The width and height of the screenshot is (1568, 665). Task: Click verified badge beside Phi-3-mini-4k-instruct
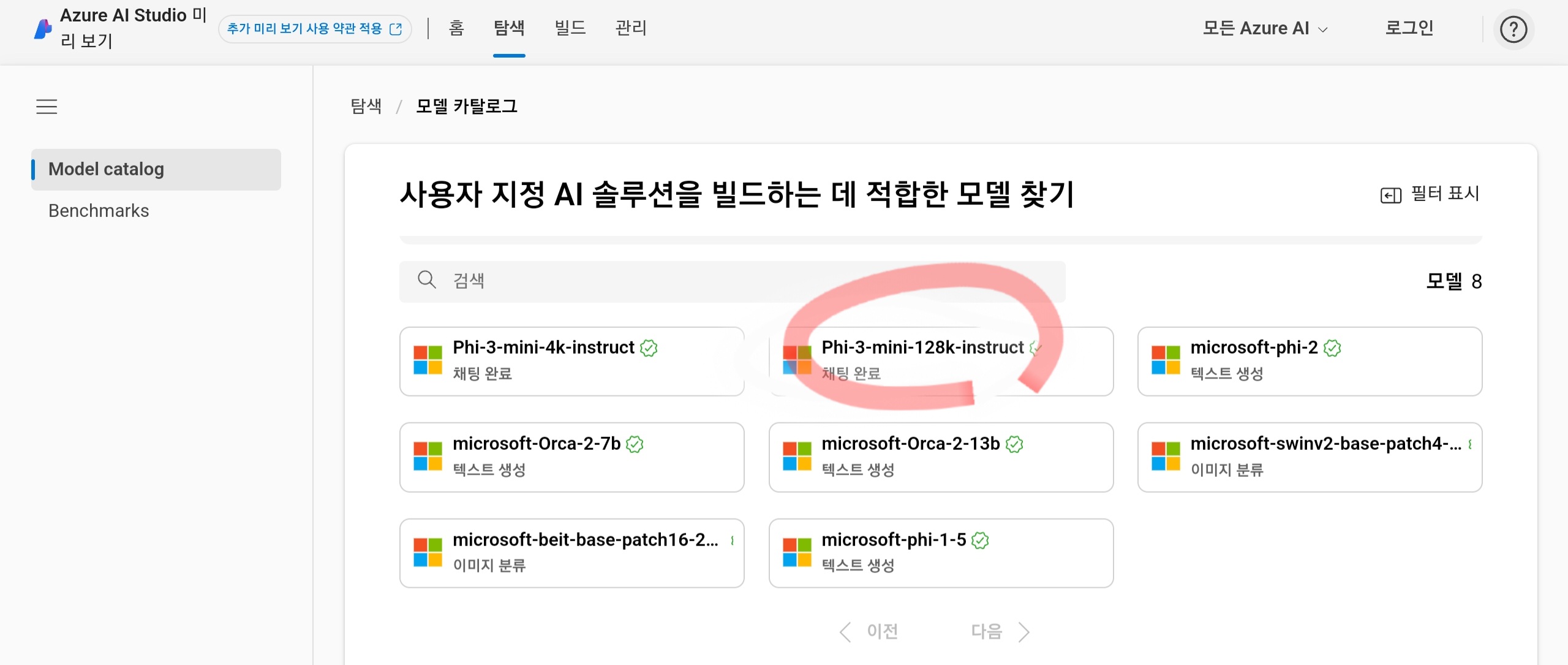649,348
